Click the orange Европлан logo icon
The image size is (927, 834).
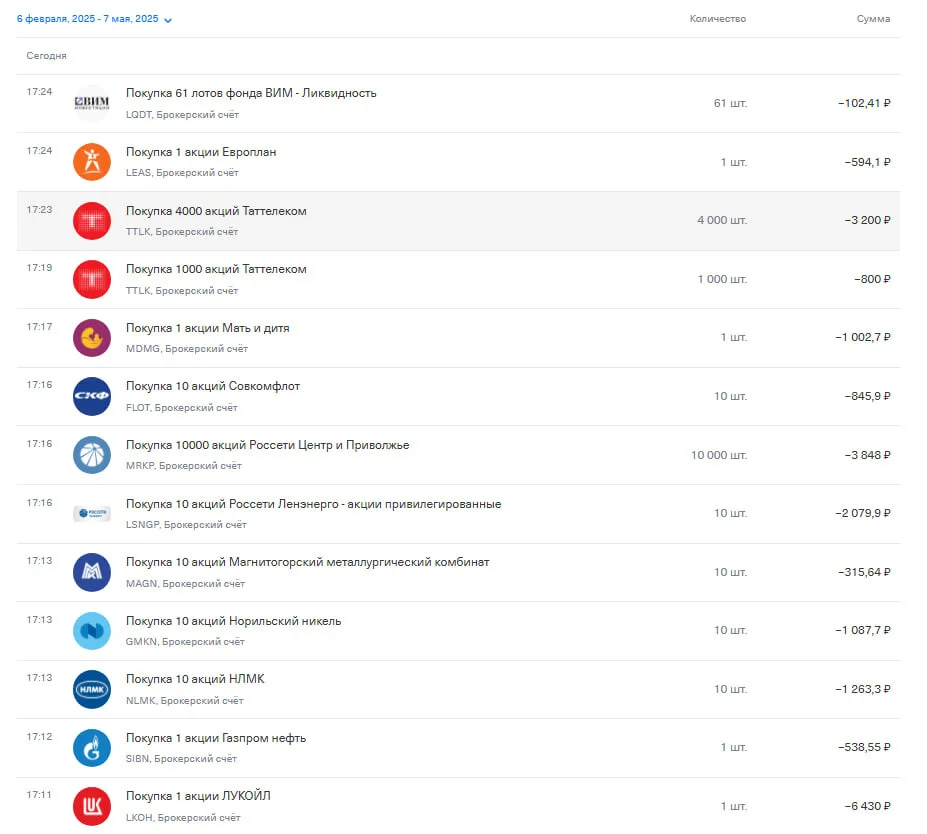point(92,162)
